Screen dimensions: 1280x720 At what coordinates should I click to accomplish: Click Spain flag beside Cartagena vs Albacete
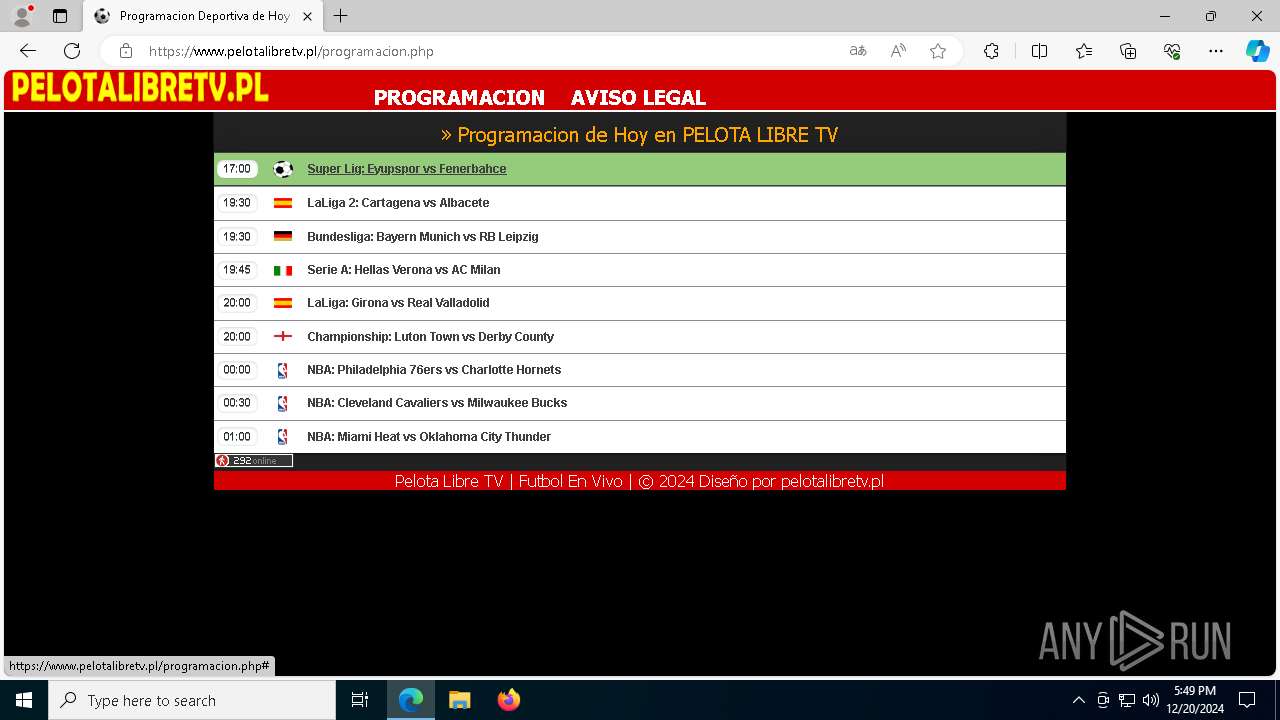coord(283,203)
